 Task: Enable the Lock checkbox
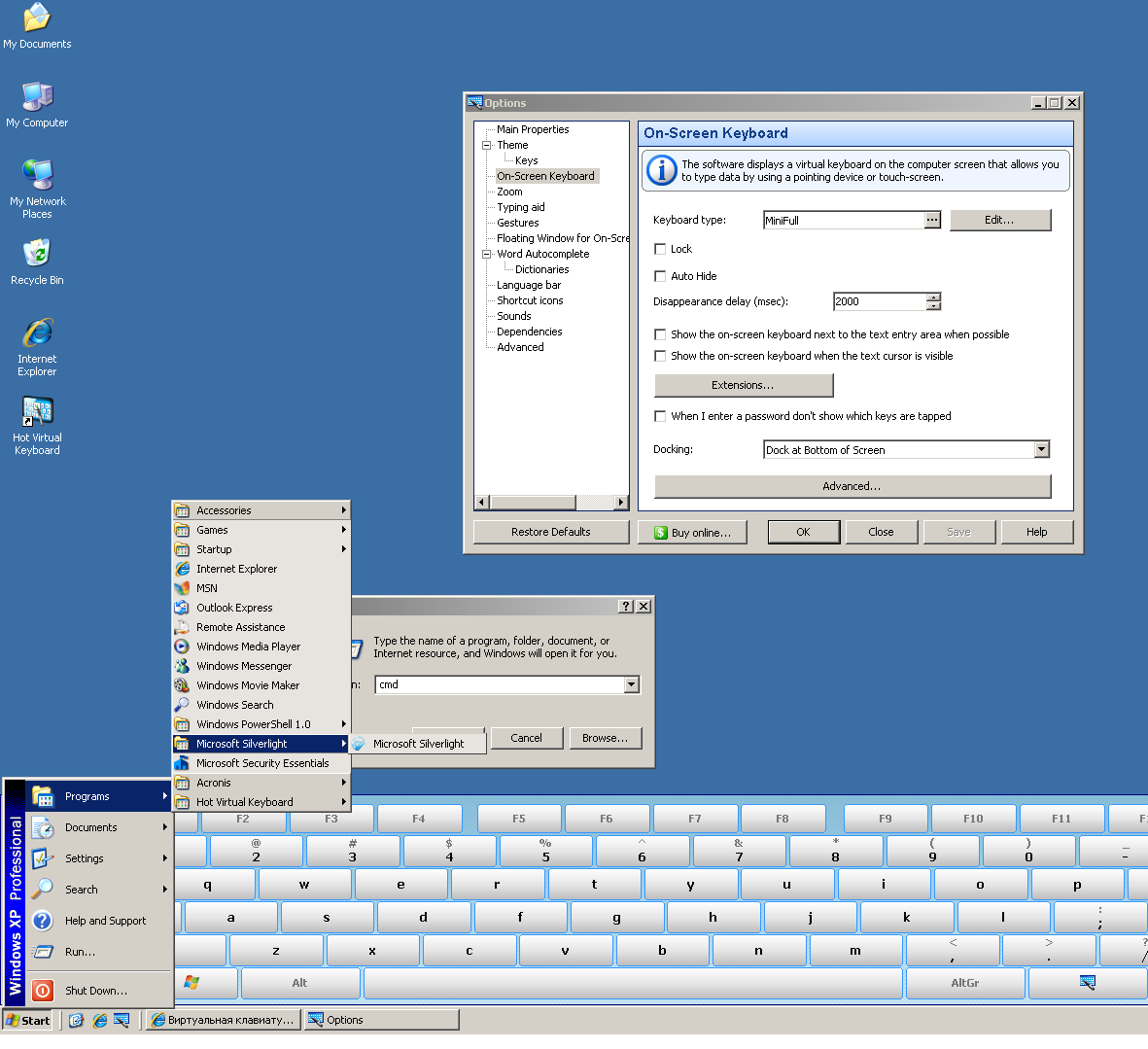click(x=660, y=249)
